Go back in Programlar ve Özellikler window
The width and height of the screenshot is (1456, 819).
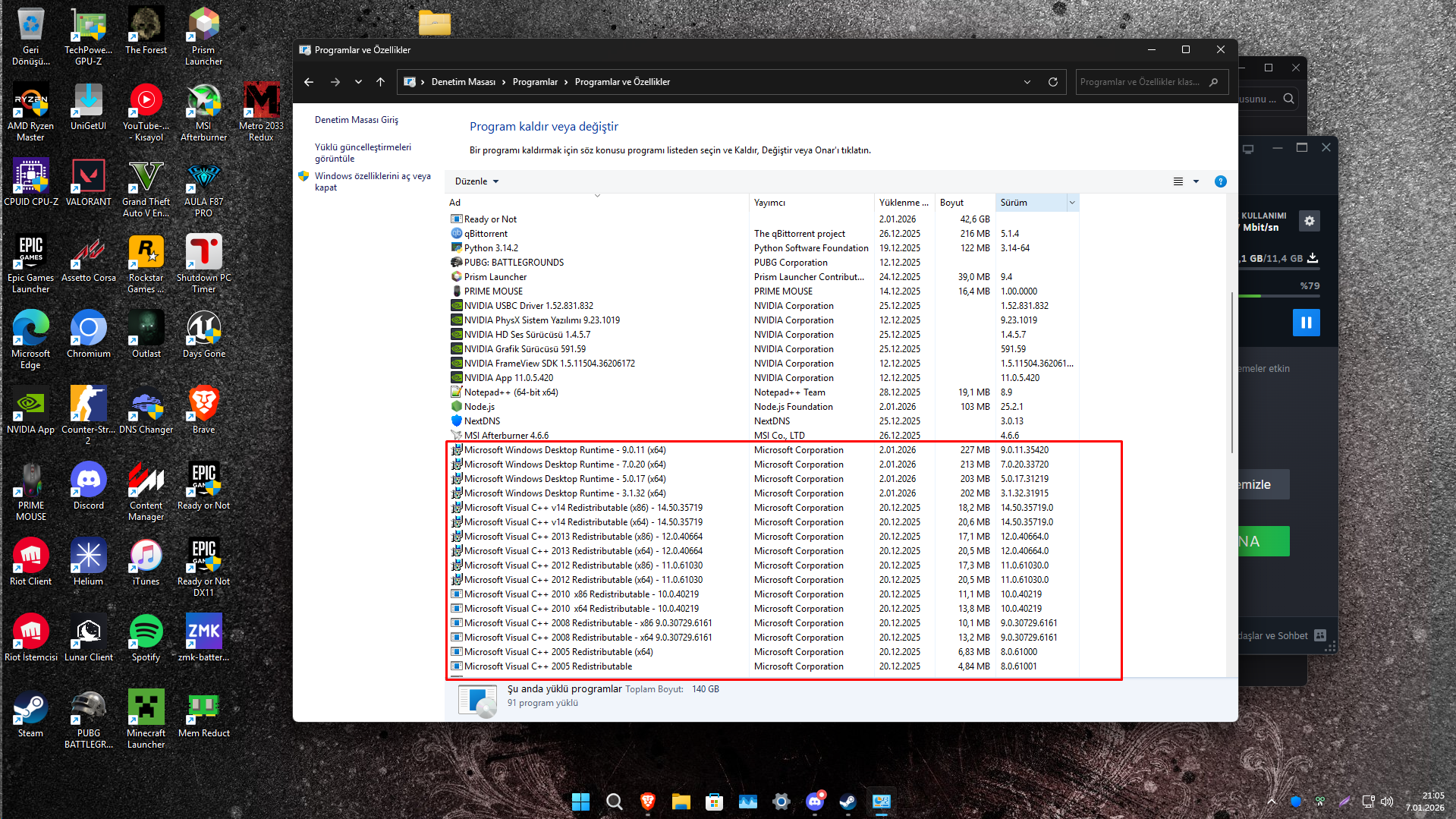[309, 82]
